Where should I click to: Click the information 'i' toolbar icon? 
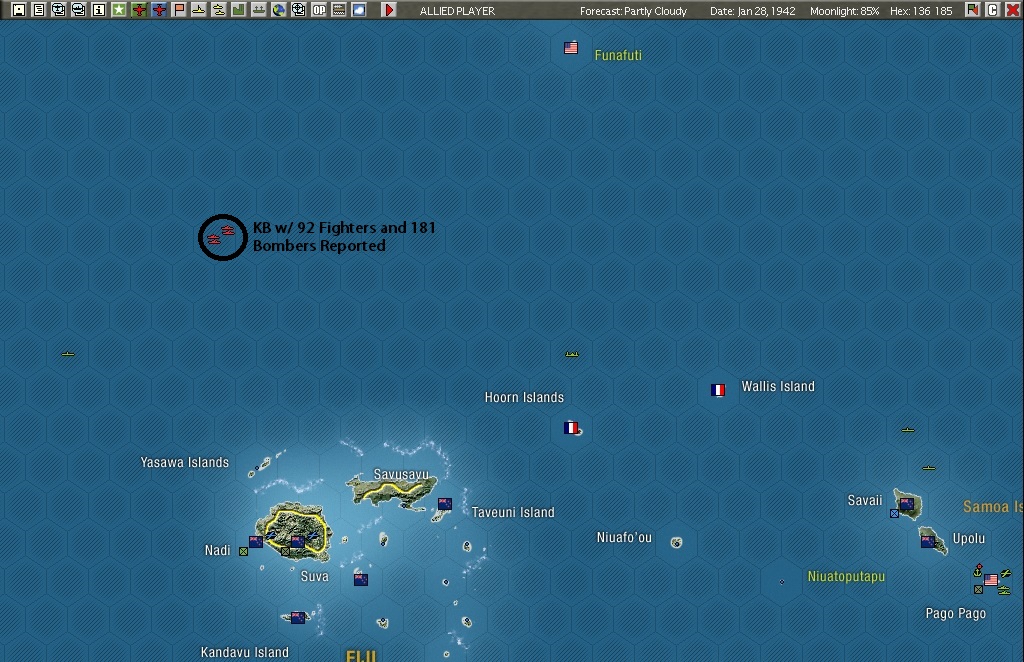(x=99, y=10)
